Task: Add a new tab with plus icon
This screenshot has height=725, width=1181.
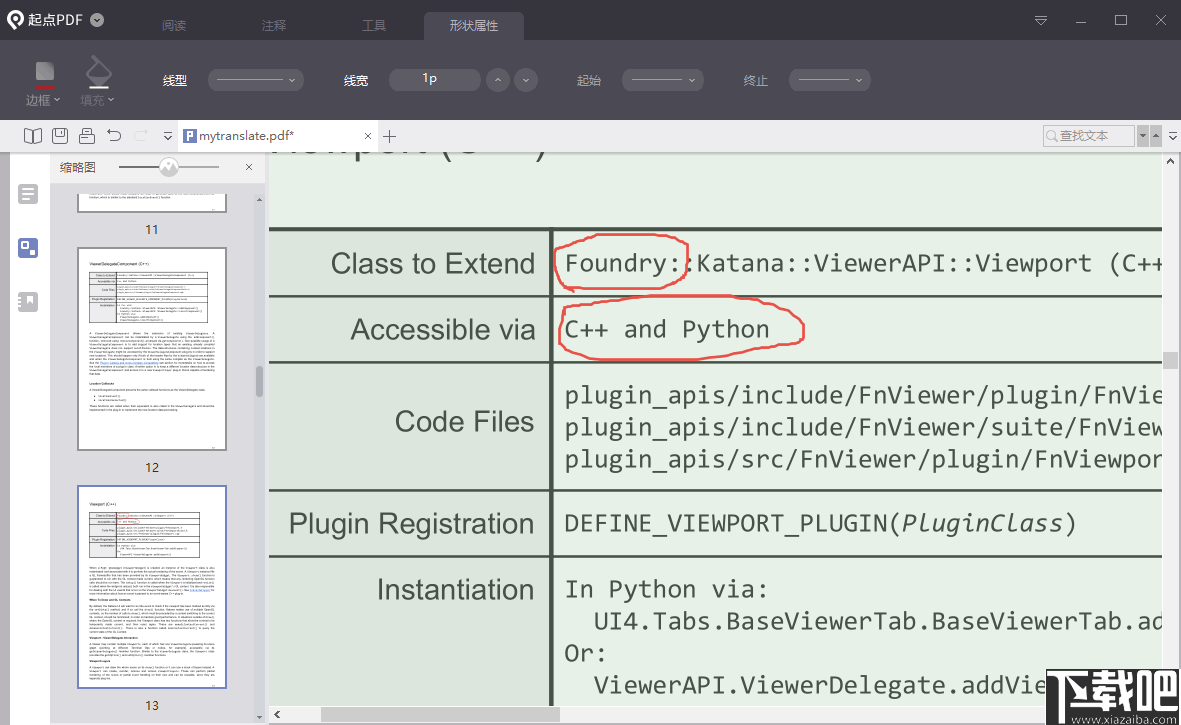Action: click(x=390, y=136)
